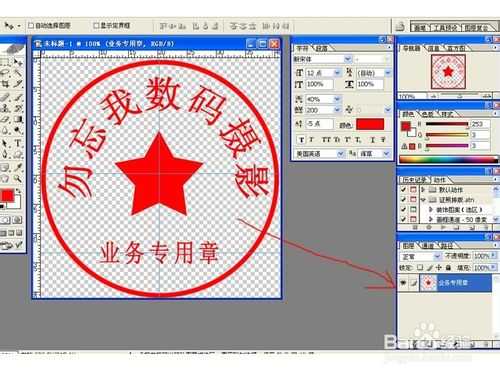Expand the 装饰图案(选区) action
Screen dimensions: 500x375
[431, 209]
